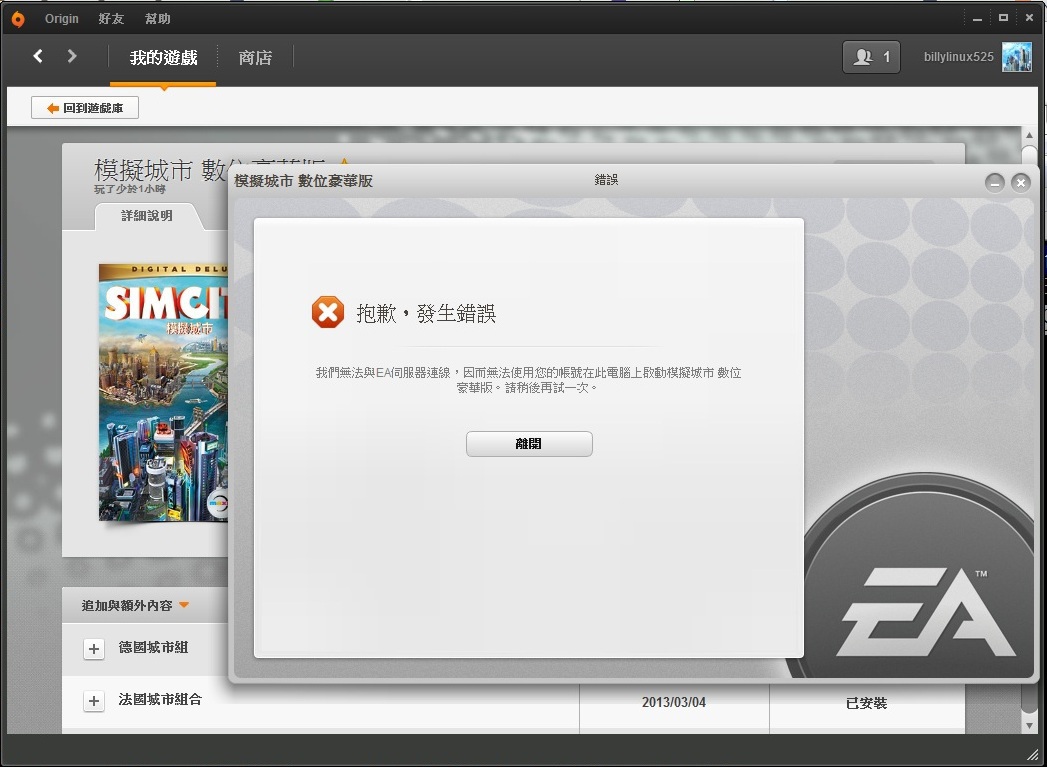Click the scrollbar down arrow
The image size is (1047, 768).
click(x=1030, y=725)
